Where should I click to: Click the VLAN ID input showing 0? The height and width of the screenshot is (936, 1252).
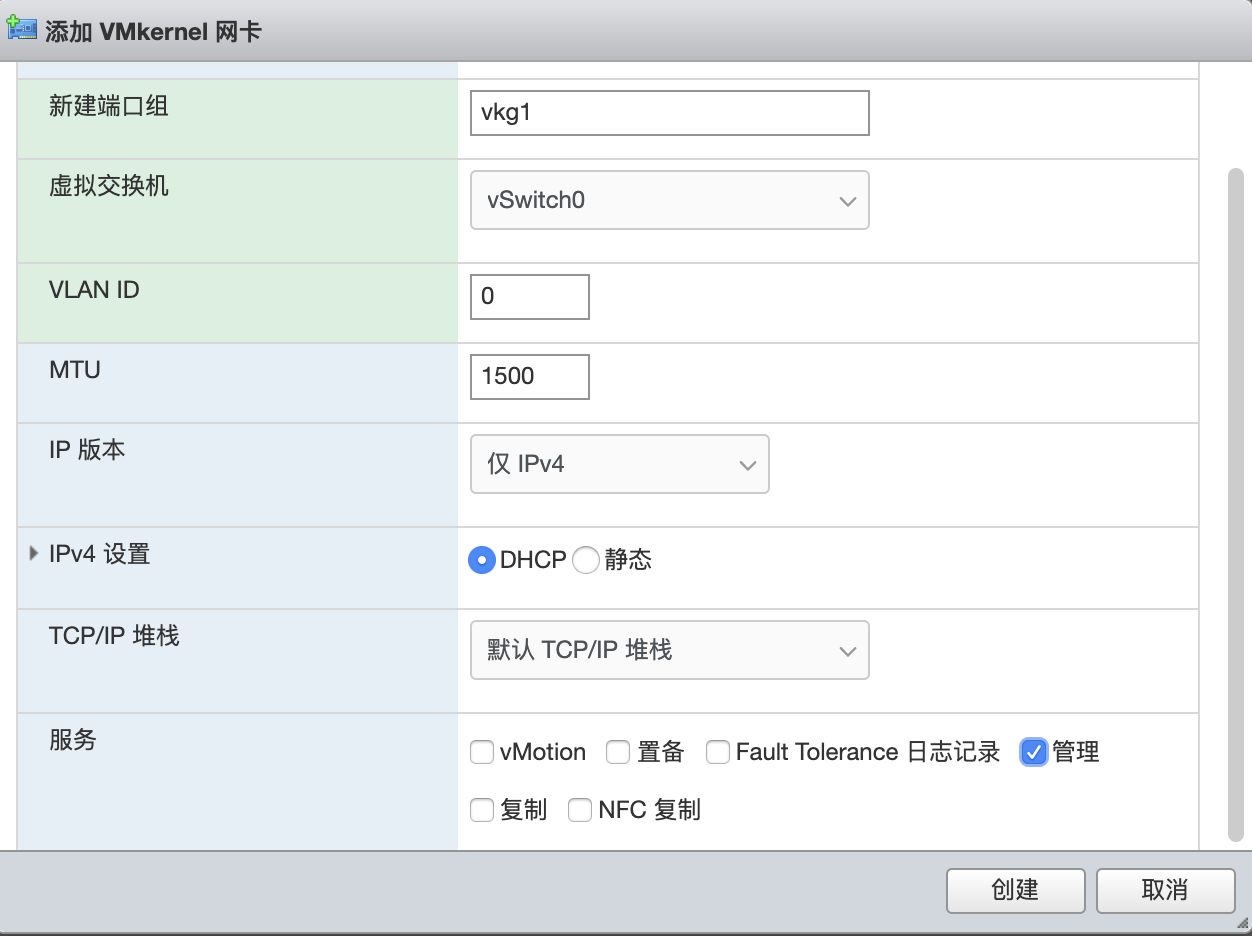click(529, 297)
